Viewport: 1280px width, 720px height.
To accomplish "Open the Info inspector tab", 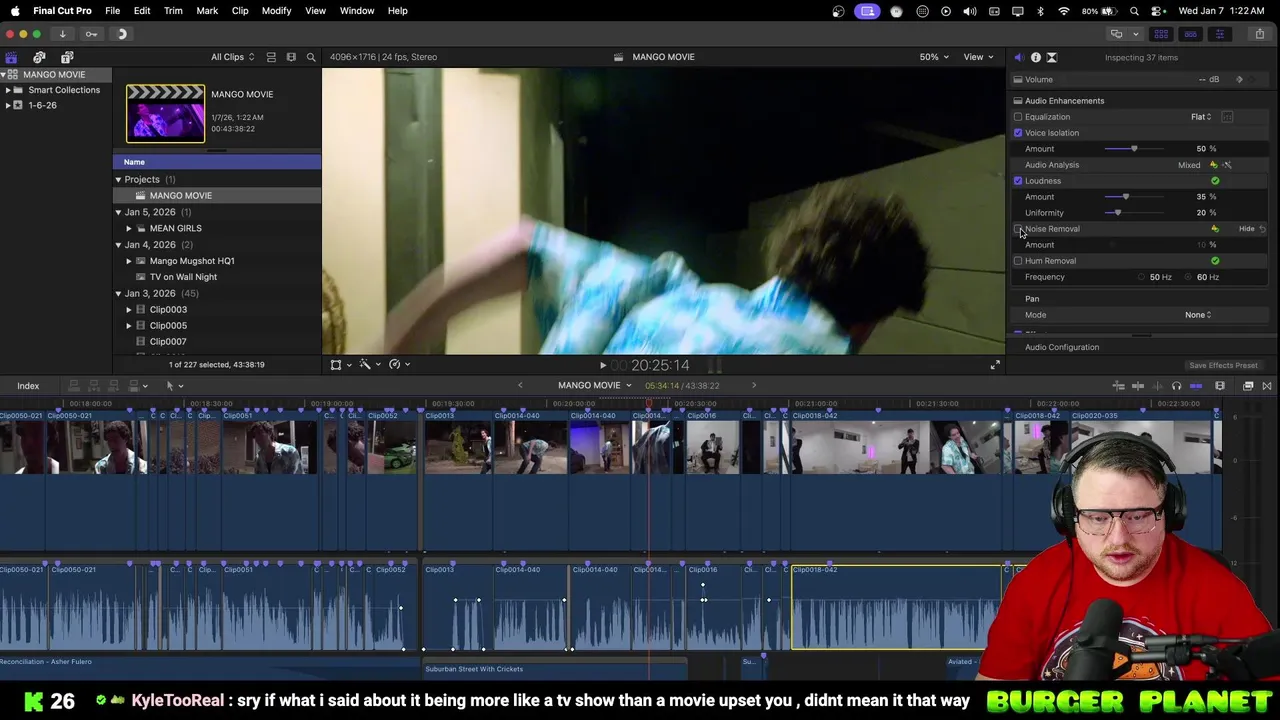I will point(1035,57).
